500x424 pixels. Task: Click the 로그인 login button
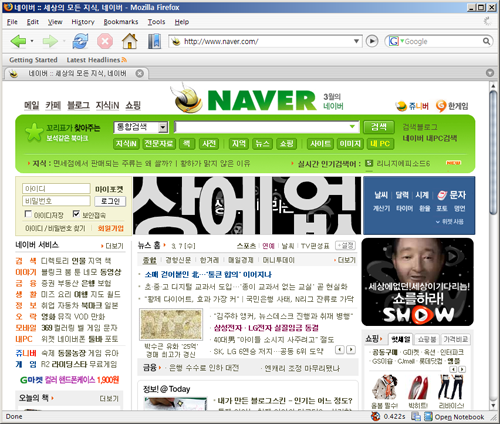click(x=110, y=201)
